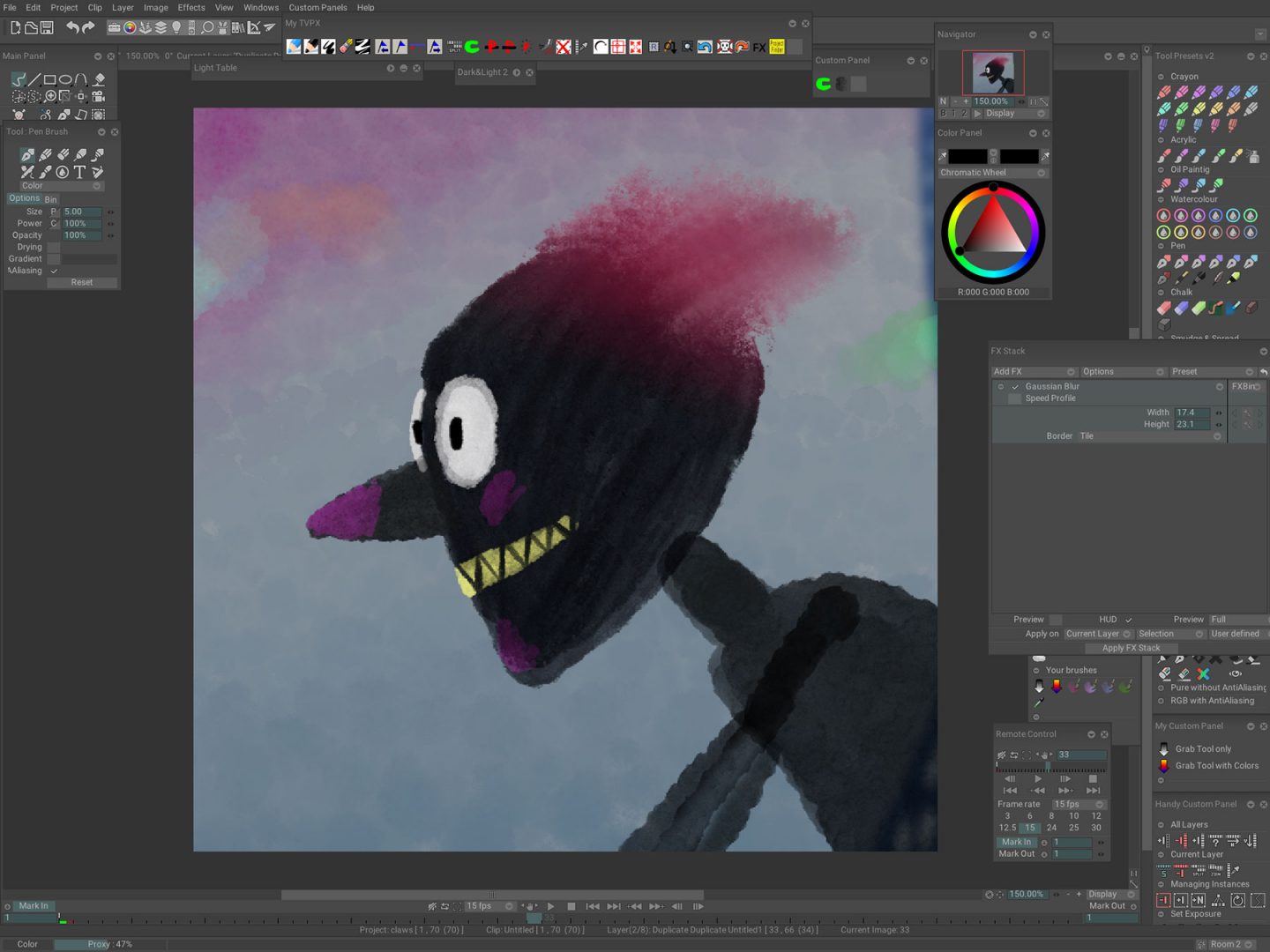Select the ellipse shape tool in Main Panel
1270x952 pixels.
[65, 79]
